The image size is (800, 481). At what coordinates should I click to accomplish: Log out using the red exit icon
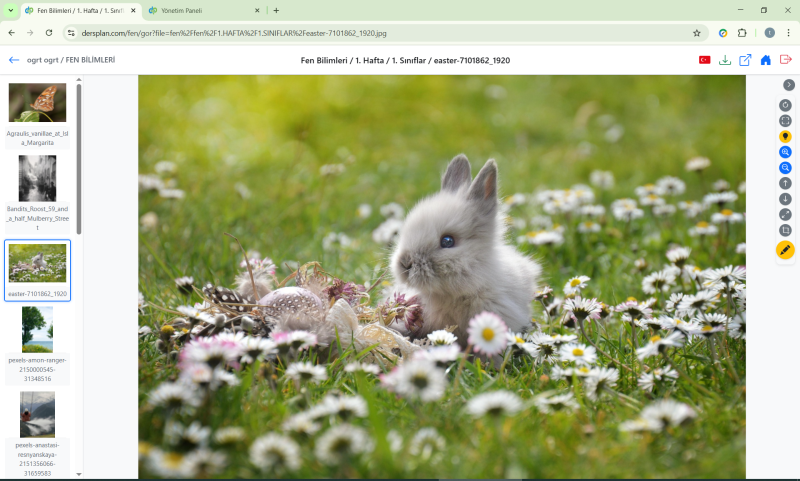coord(785,60)
